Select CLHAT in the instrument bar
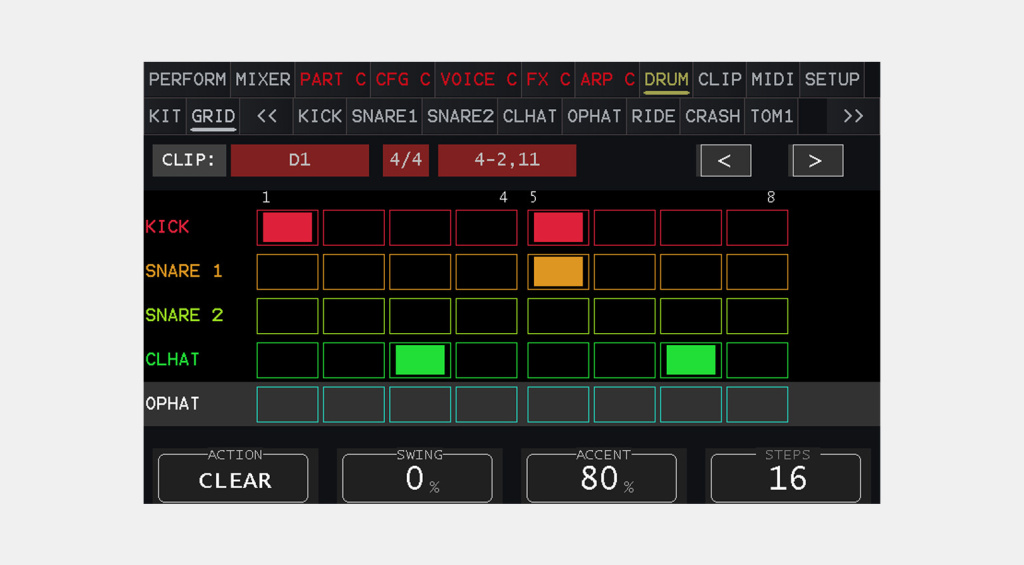 pyautogui.click(x=530, y=116)
